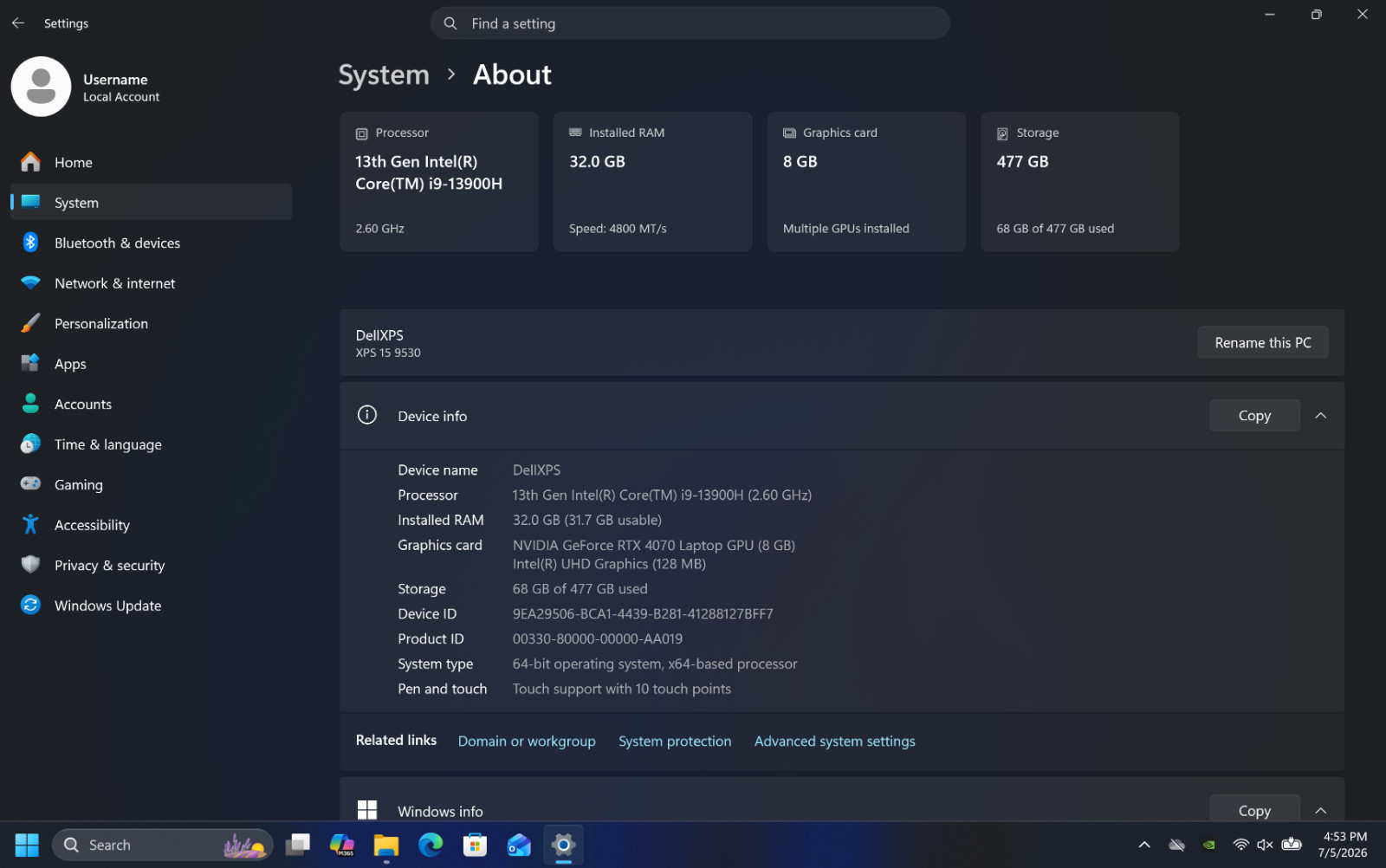
Task: Click the user profile avatar
Action: click(41, 87)
